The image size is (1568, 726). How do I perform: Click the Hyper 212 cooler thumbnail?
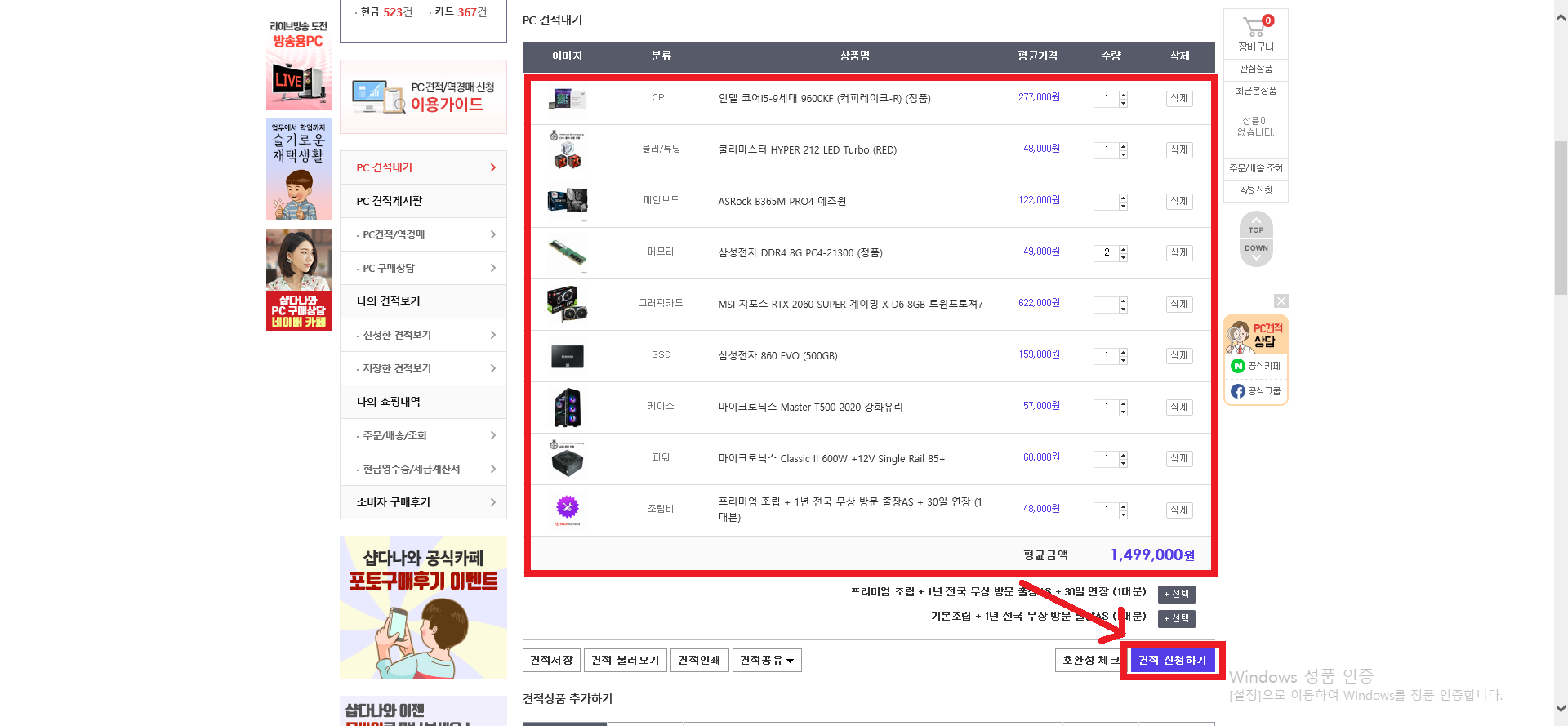tap(568, 150)
